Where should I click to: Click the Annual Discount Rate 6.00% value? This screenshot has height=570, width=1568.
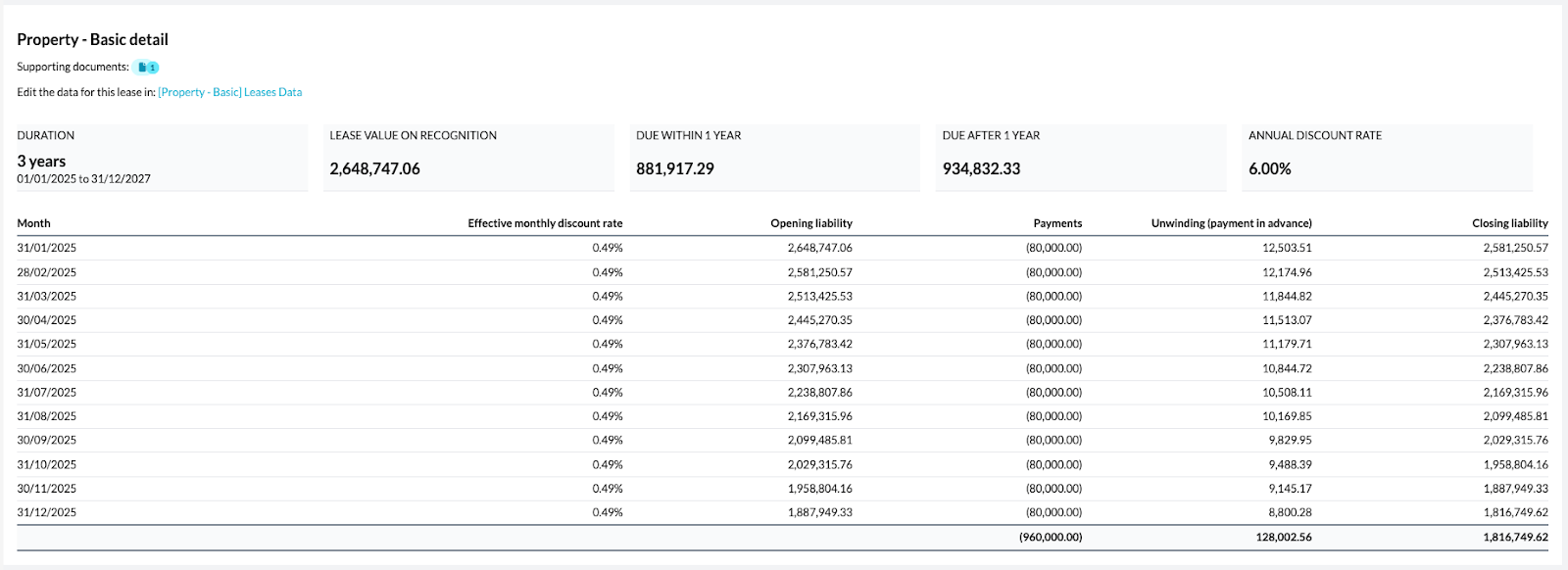[1269, 168]
